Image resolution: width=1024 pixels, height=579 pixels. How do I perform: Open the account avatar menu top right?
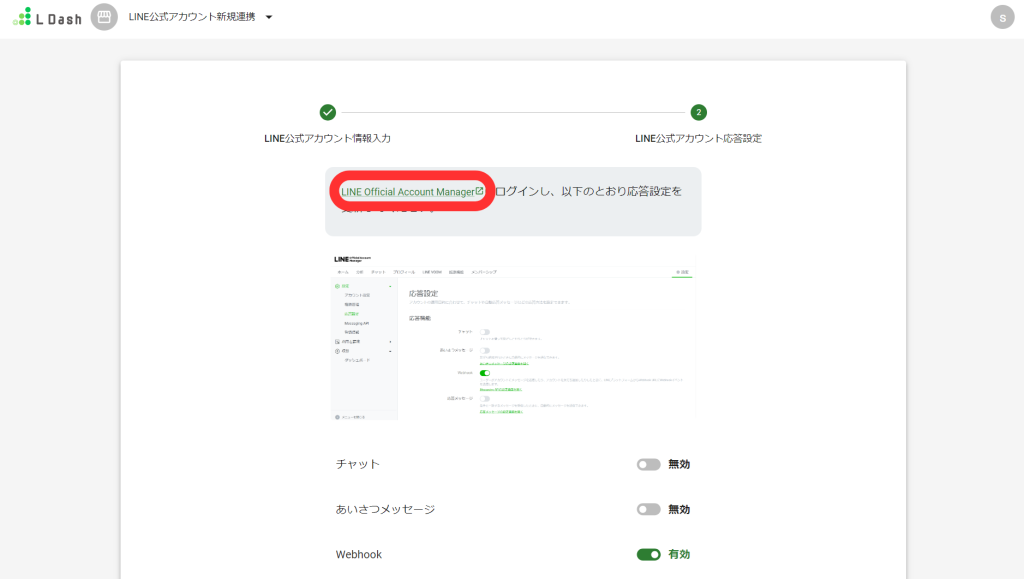pos(1001,17)
